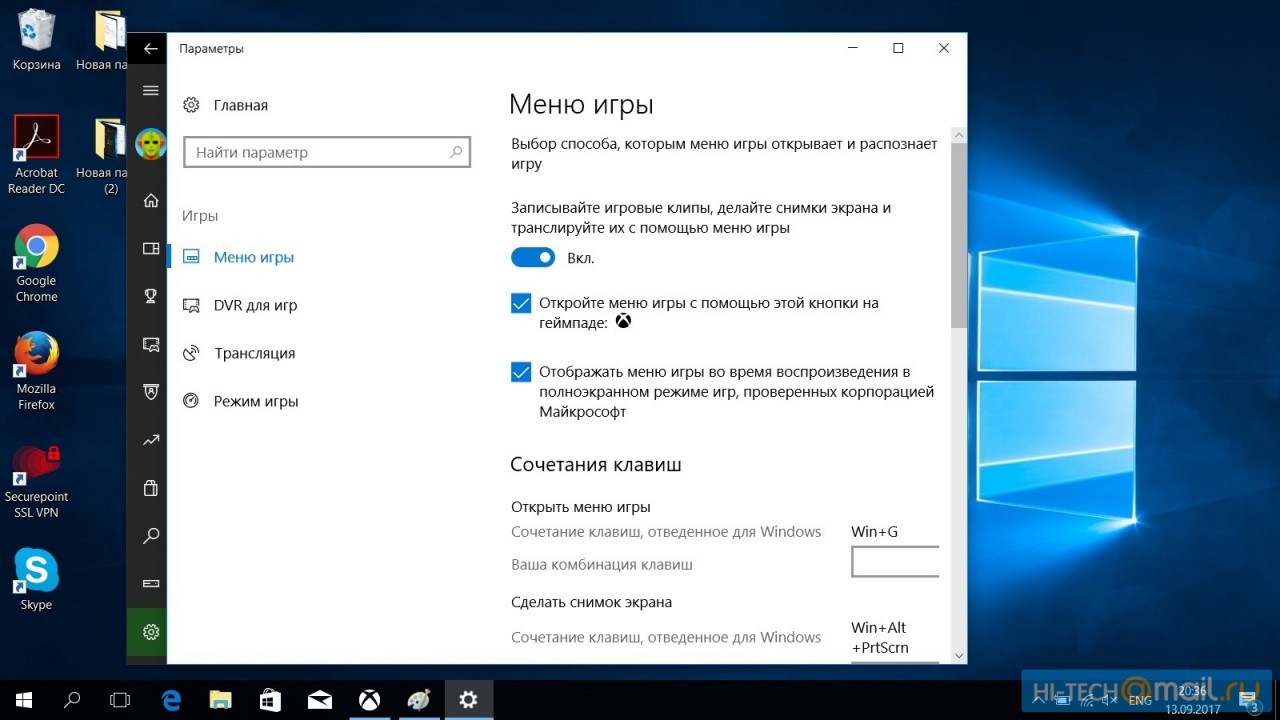
Task: Open the trophy Achievements icon in Xbox sidebar
Action: pos(151,296)
